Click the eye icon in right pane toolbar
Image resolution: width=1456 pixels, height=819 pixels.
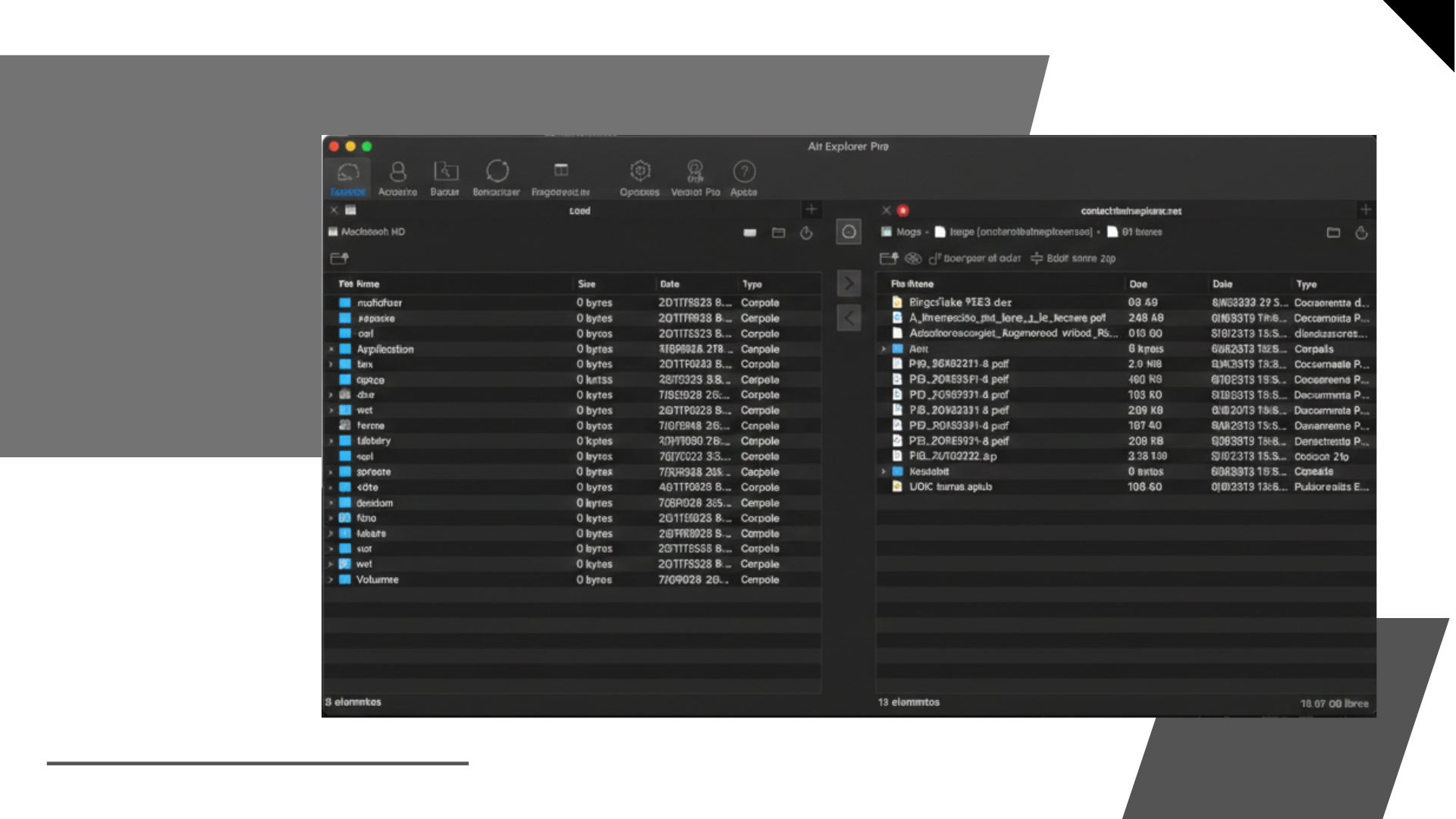(913, 259)
